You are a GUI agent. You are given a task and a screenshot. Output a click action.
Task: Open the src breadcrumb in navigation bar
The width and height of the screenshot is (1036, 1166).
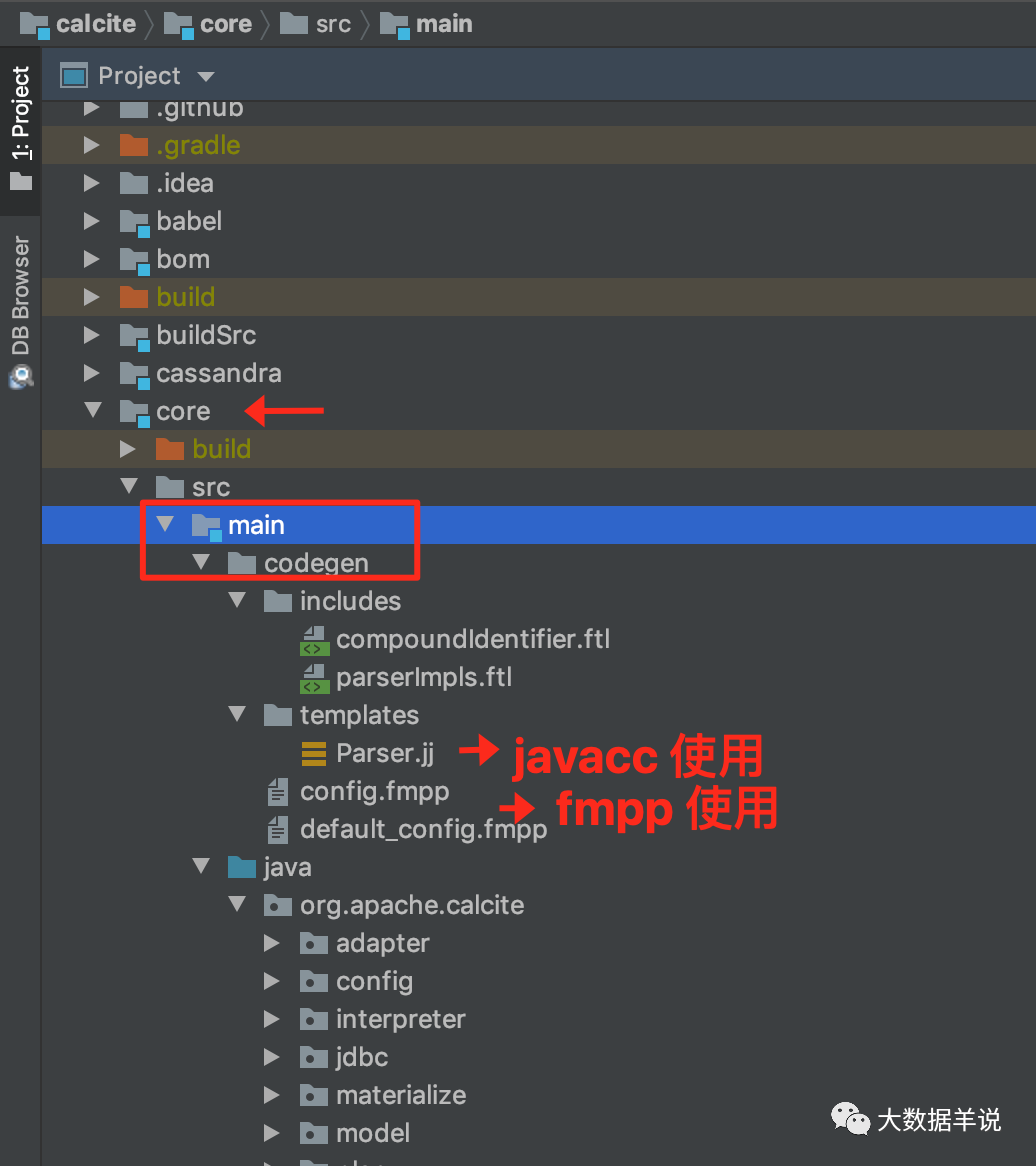(315, 24)
